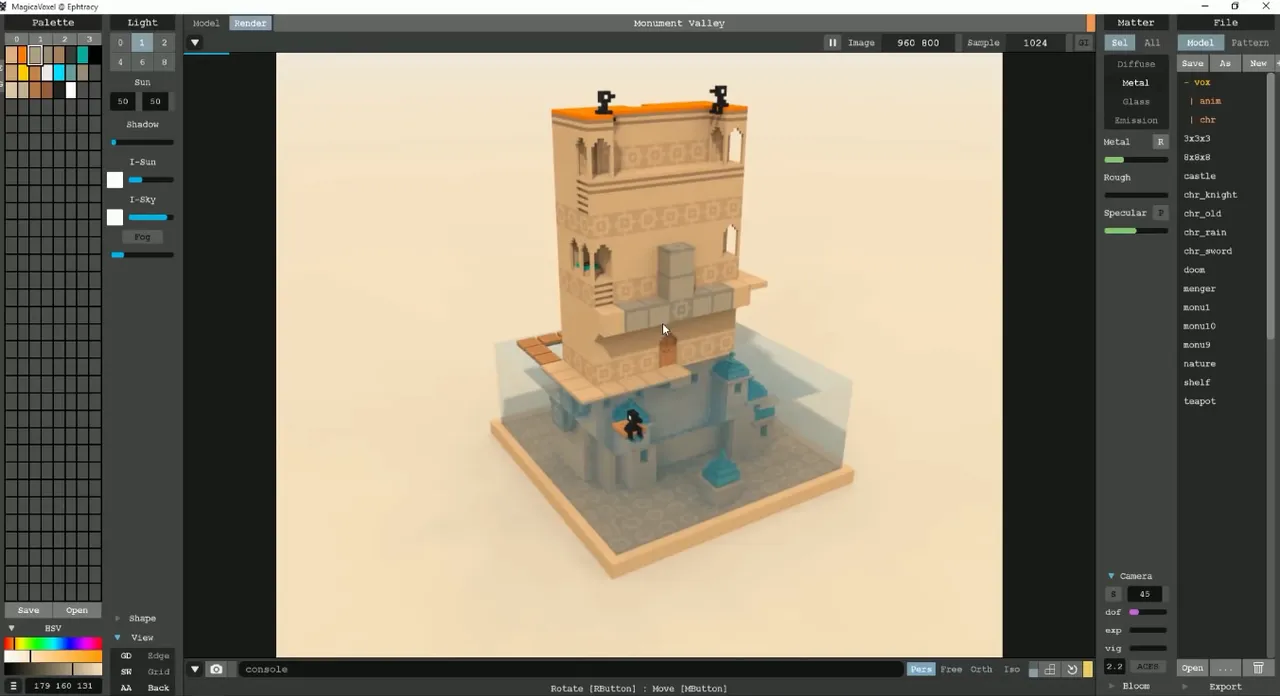Click the GI button beside sample count
1280x696 pixels.
[x=1084, y=43]
